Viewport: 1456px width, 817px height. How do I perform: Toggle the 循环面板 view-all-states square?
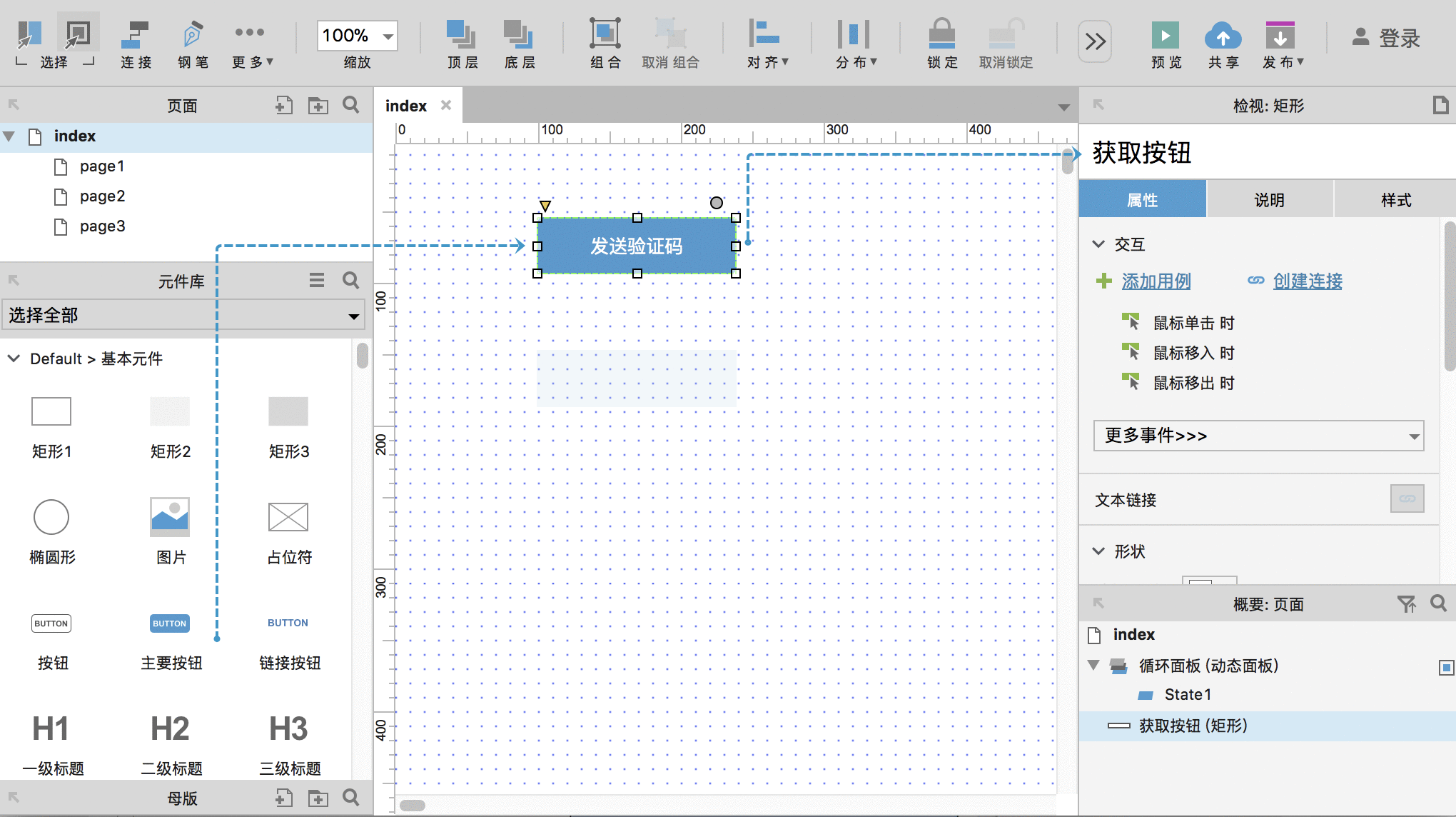click(x=1446, y=667)
